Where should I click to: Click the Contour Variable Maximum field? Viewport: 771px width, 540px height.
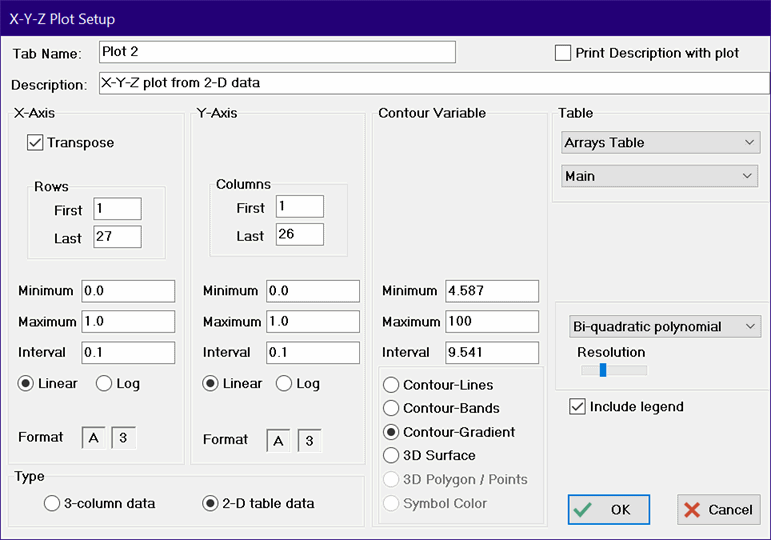click(x=493, y=322)
